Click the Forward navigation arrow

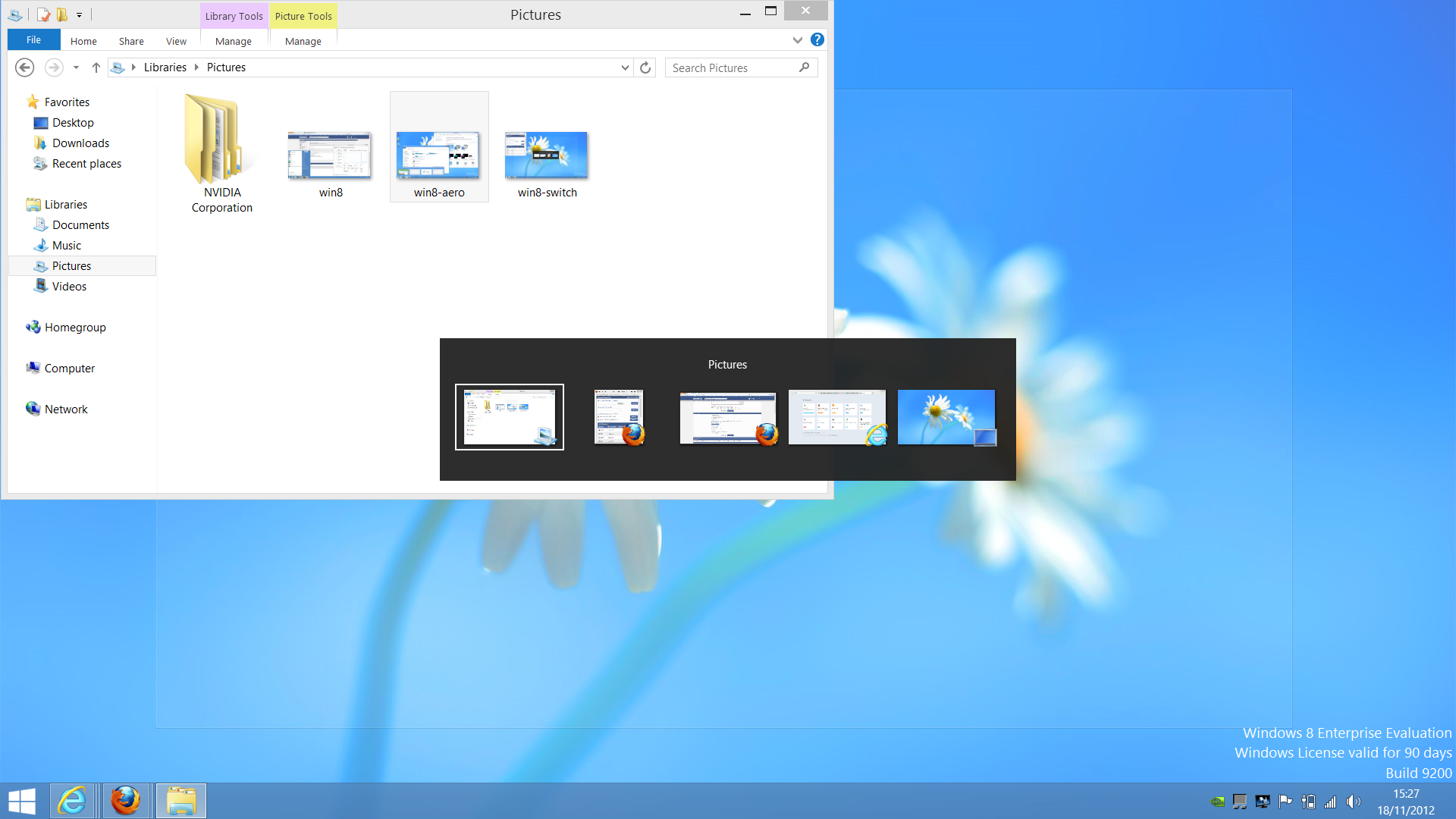click(54, 67)
